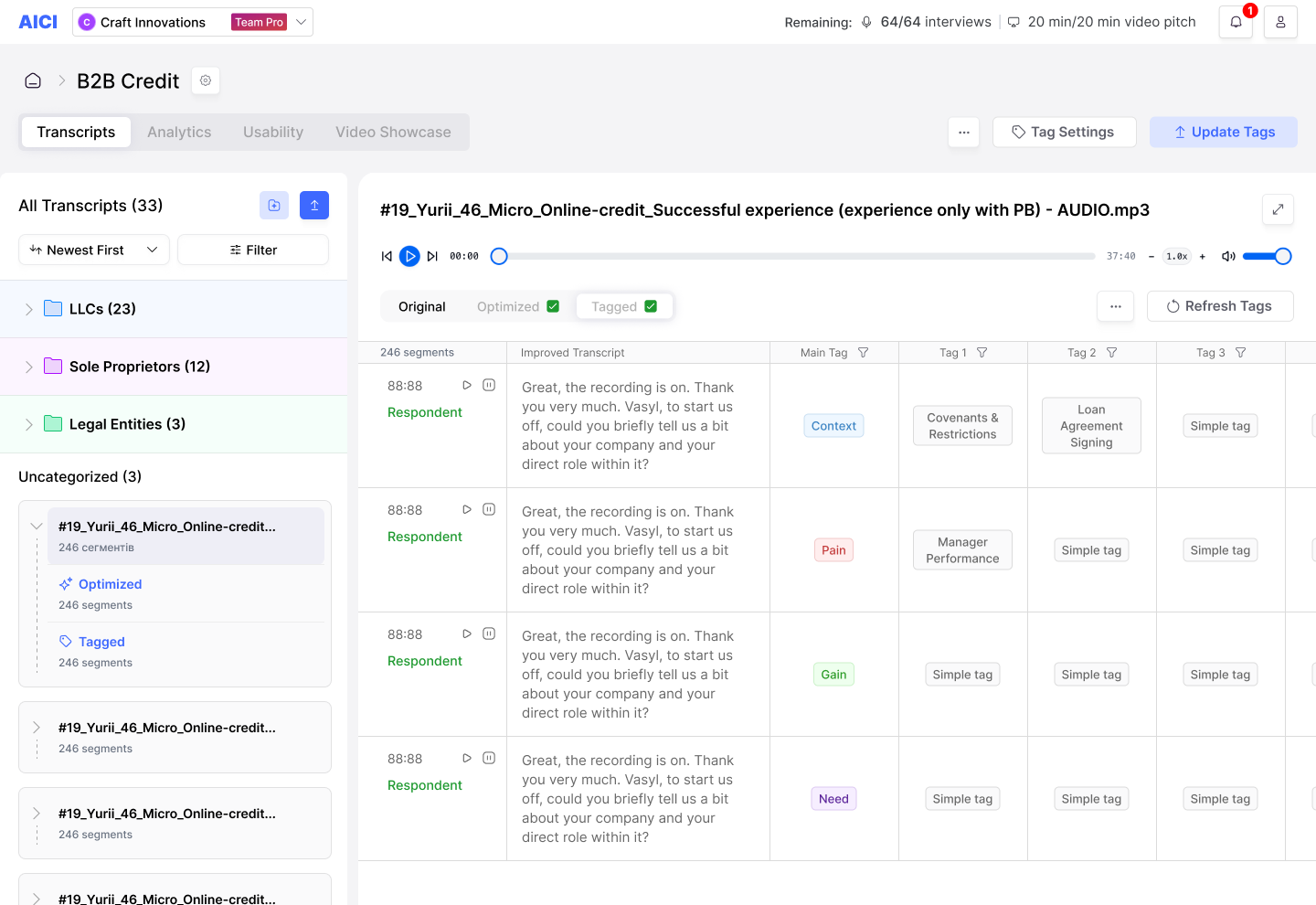Image resolution: width=1316 pixels, height=905 pixels.
Task: Click the add folder icon
Action: [x=274, y=205]
